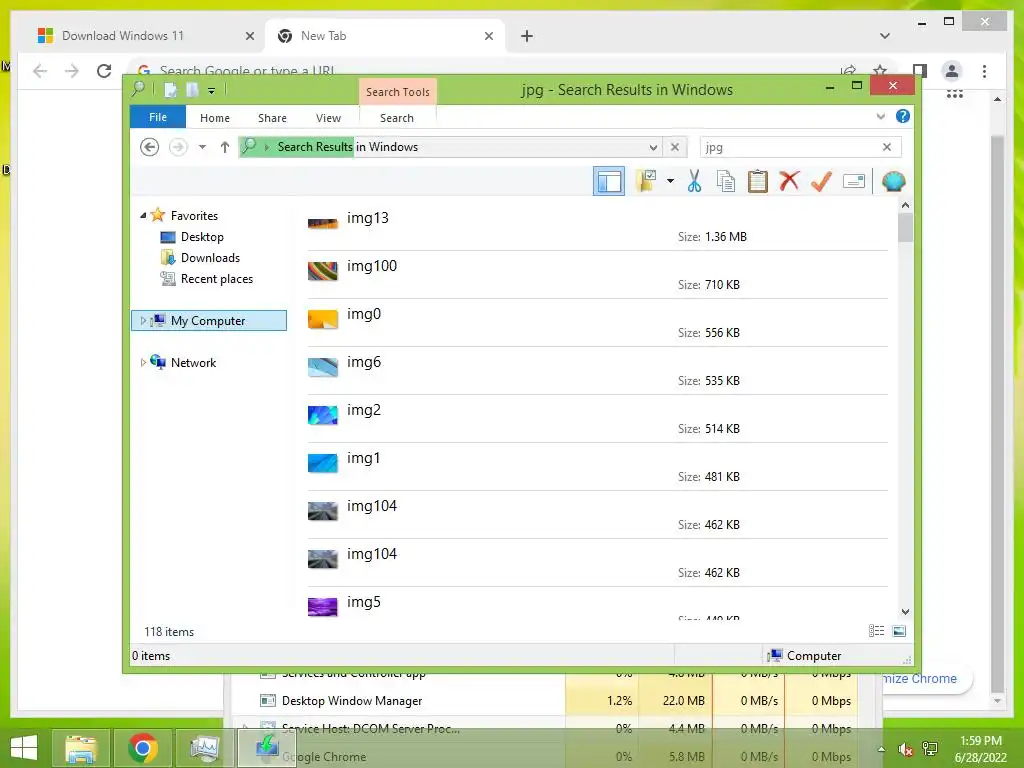Click the orange checkmark Properties icon
This screenshot has height=768, width=1024.
tap(822, 181)
